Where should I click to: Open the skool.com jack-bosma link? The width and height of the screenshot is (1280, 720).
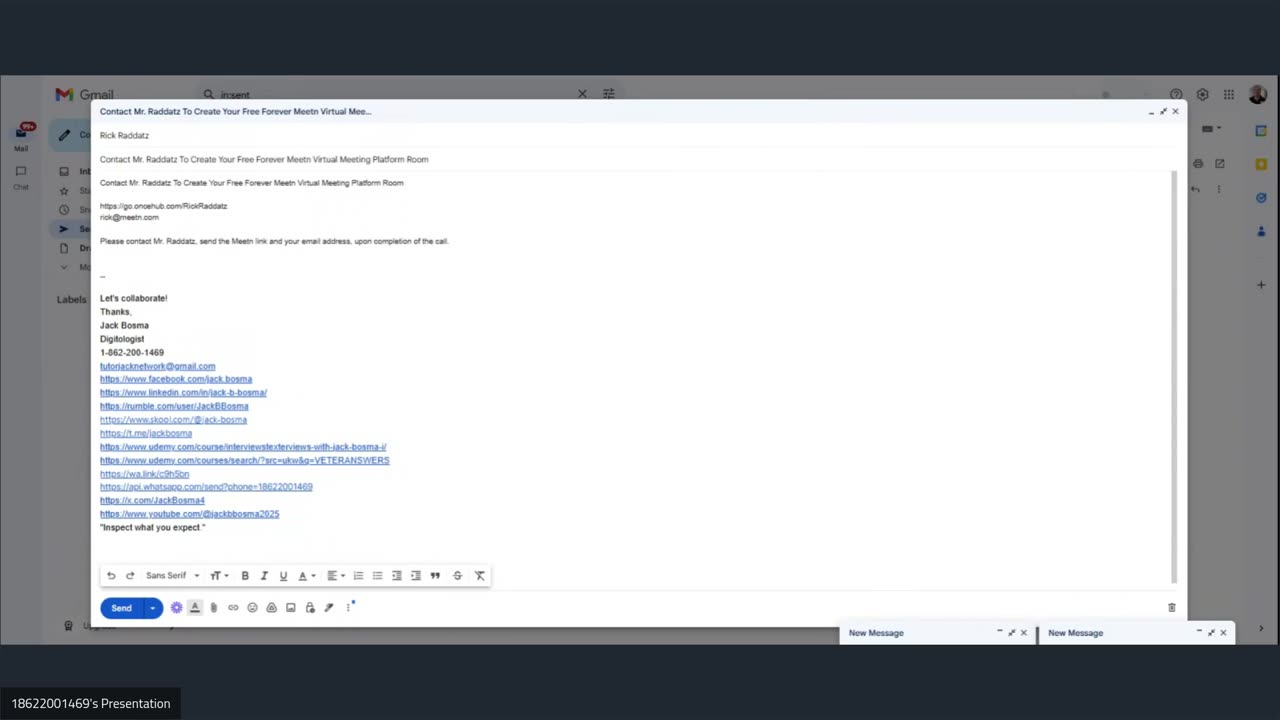pos(173,420)
